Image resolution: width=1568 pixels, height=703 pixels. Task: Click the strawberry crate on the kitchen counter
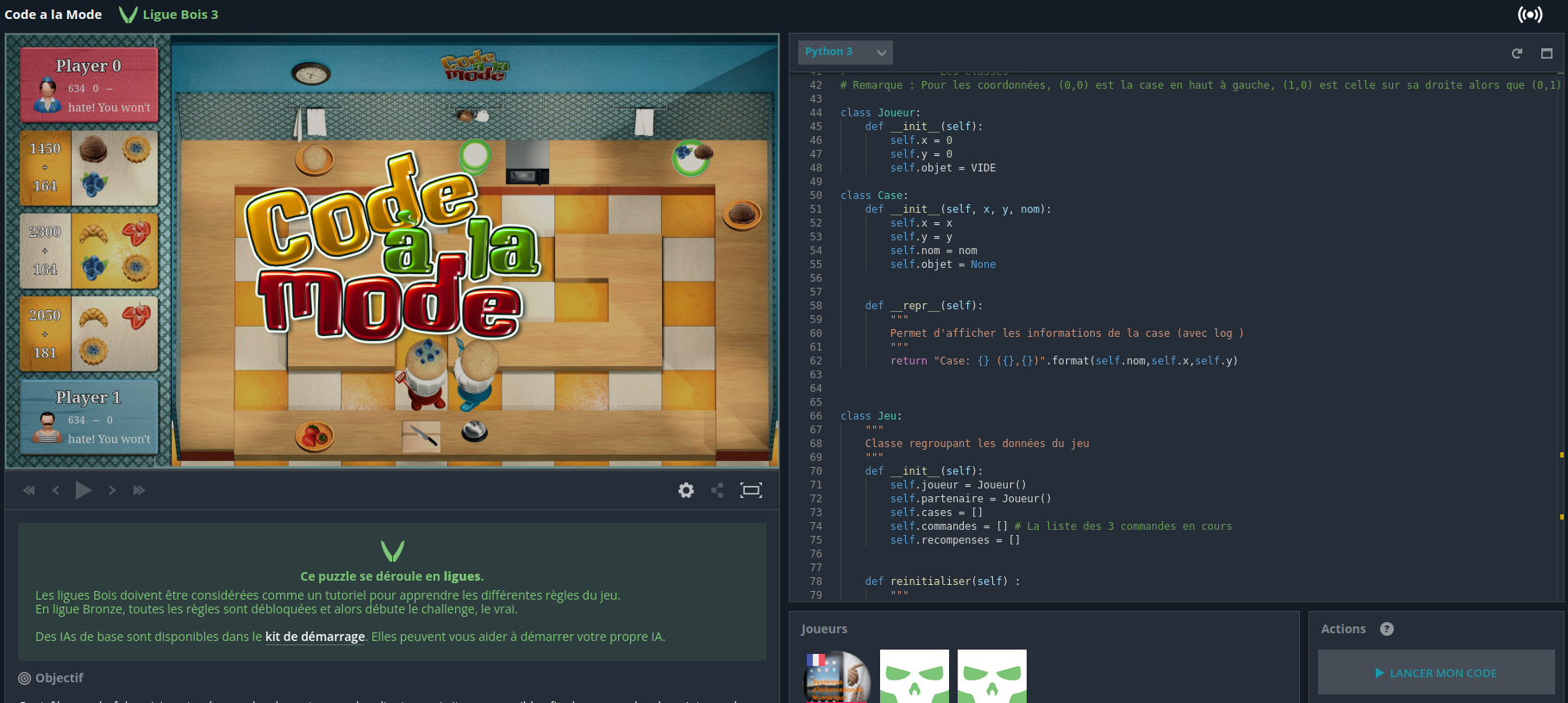point(315,435)
